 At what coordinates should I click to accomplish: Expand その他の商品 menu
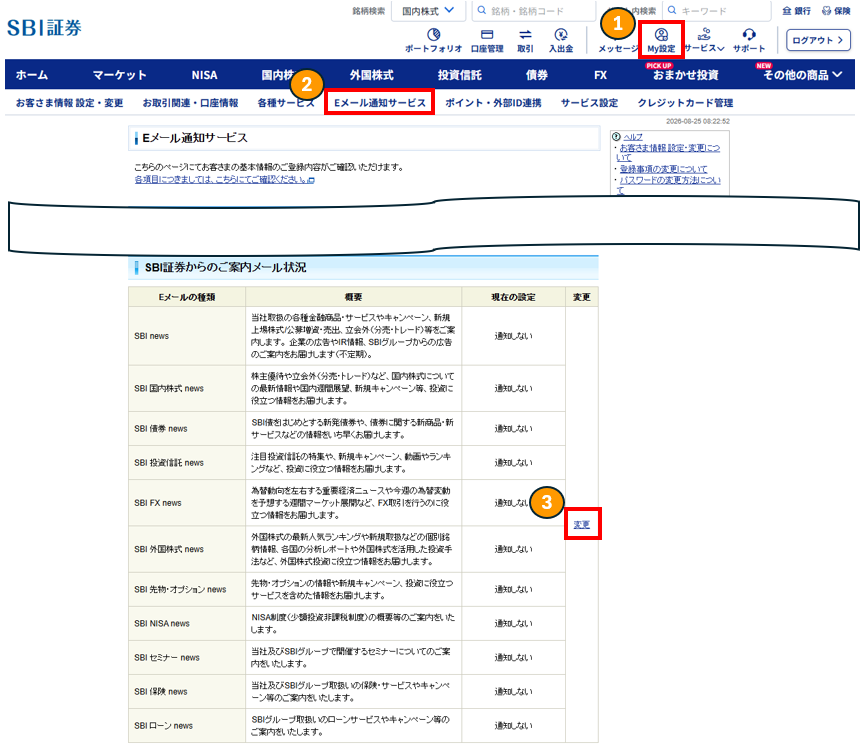(802, 75)
